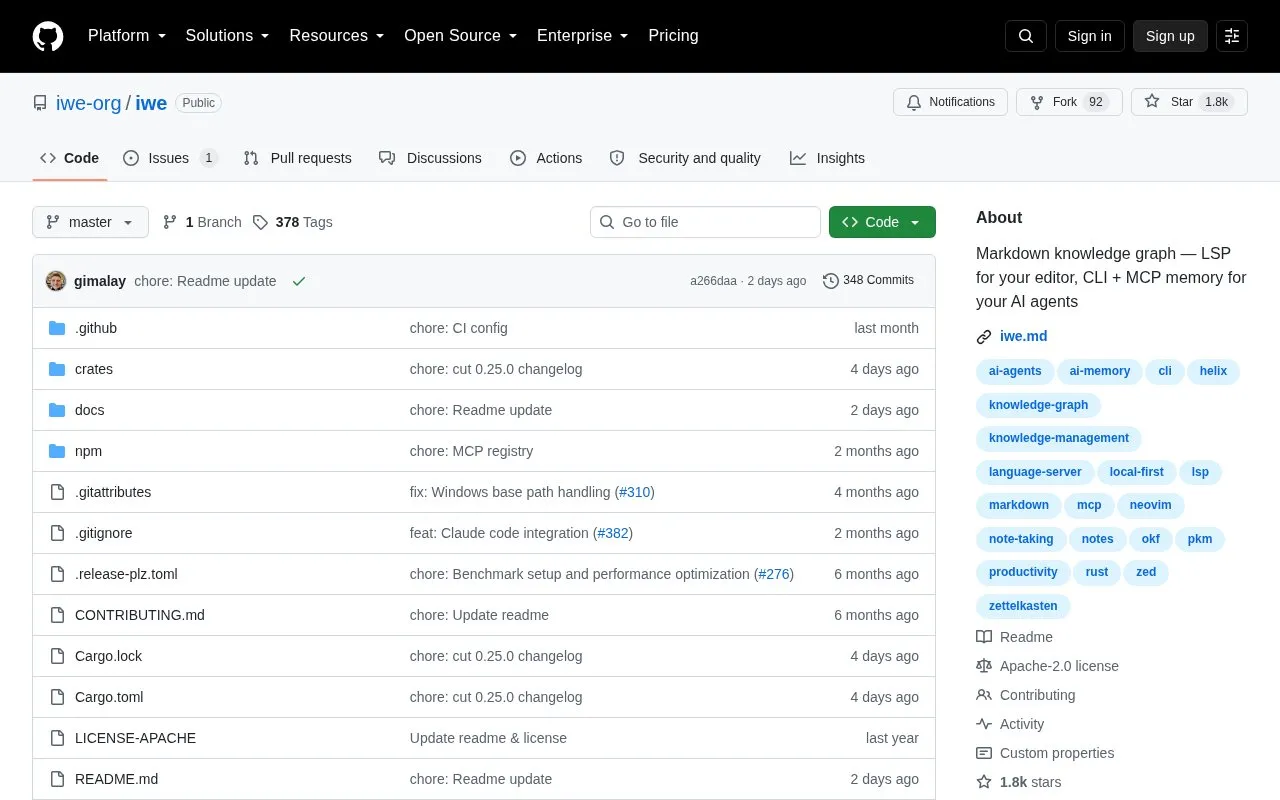Select the zettelkasten topic tag
This screenshot has height=800, width=1280.
tap(1023, 606)
